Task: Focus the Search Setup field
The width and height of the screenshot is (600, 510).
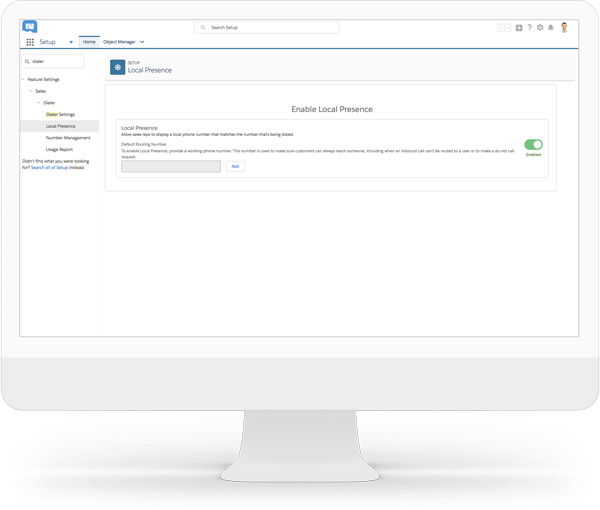Action: click(266, 28)
